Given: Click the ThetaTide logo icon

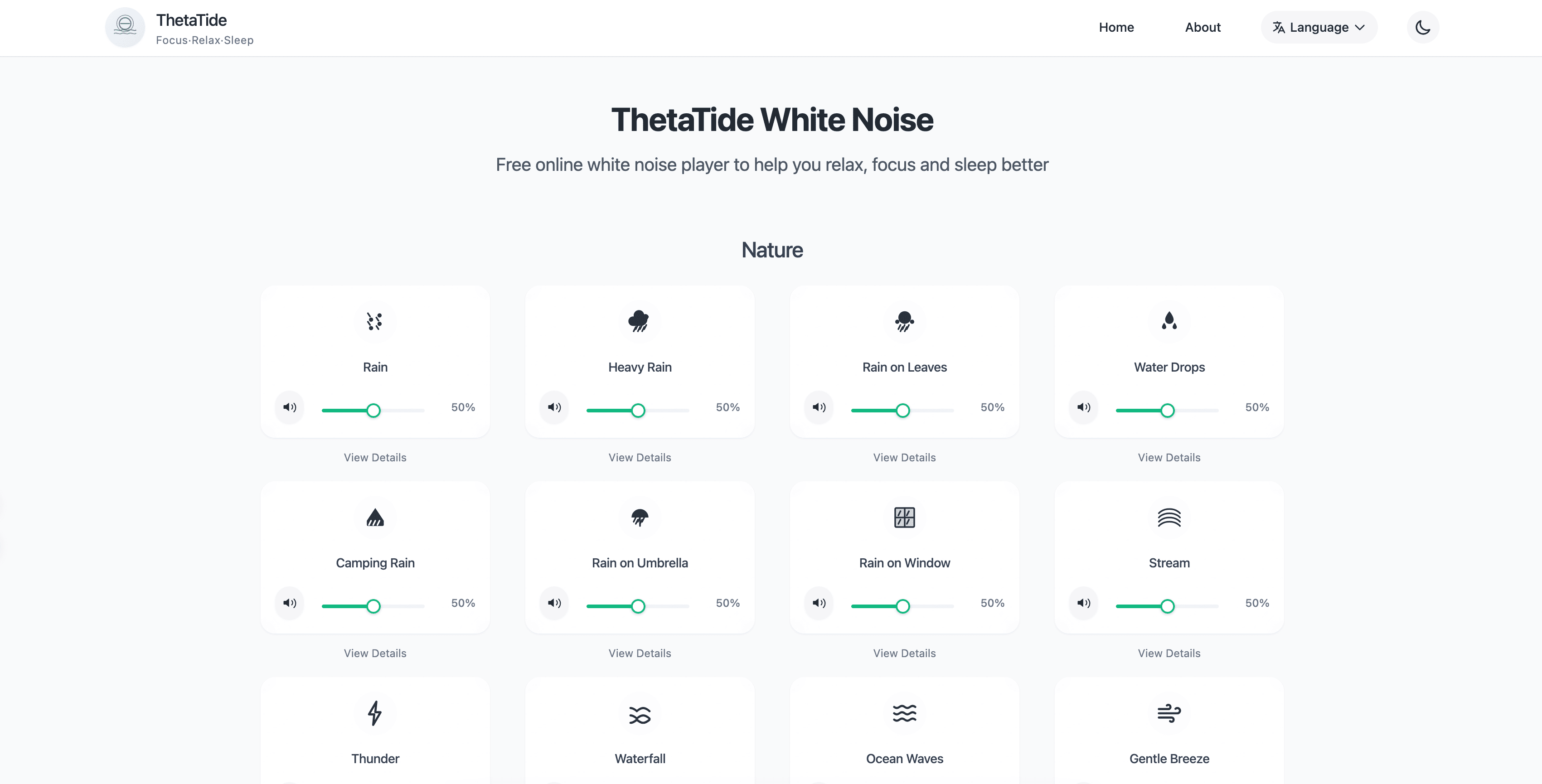Looking at the screenshot, I should click(x=125, y=28).
